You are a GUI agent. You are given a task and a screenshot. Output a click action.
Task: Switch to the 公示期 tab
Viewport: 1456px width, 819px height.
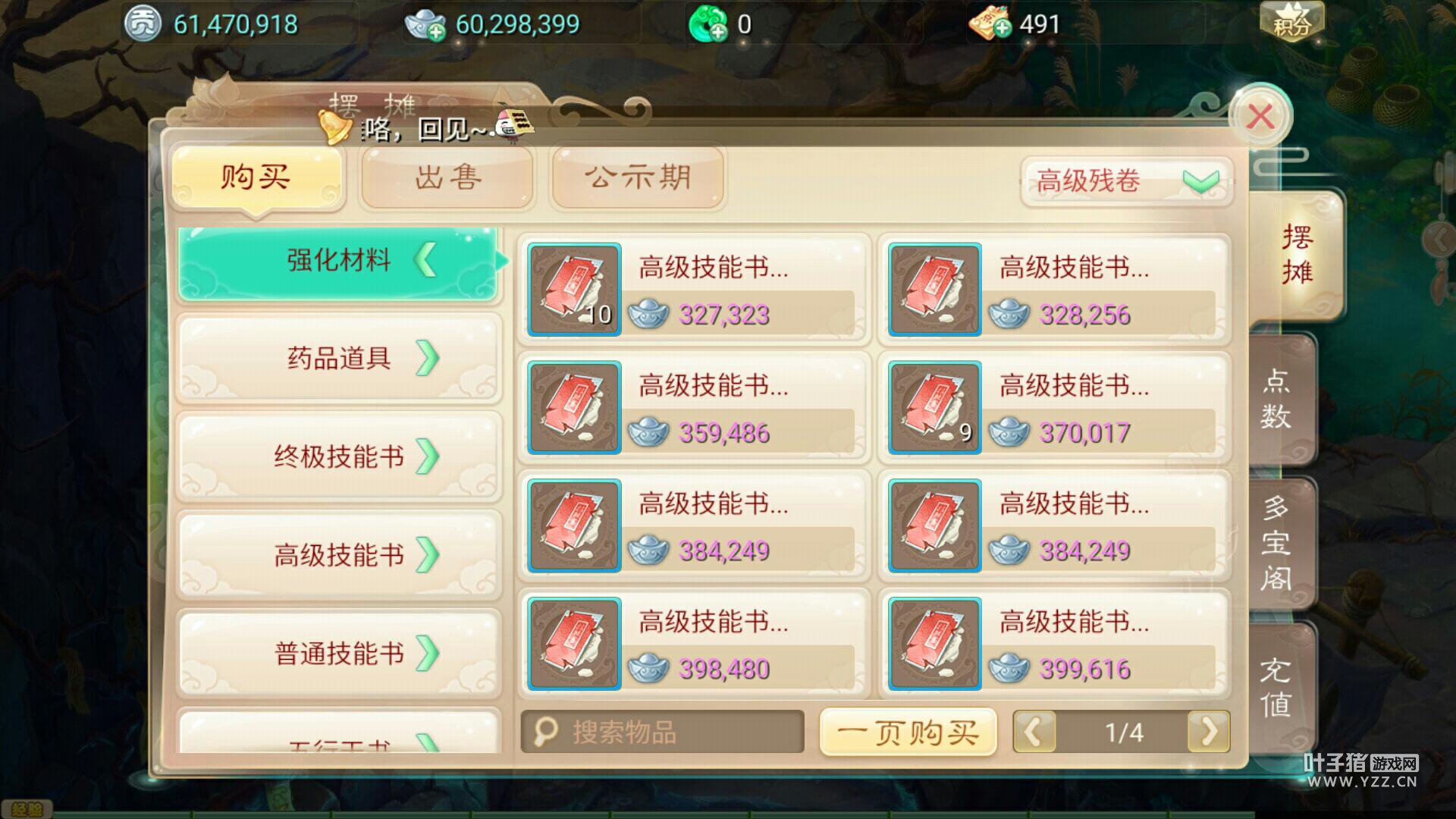coord(638,177)
